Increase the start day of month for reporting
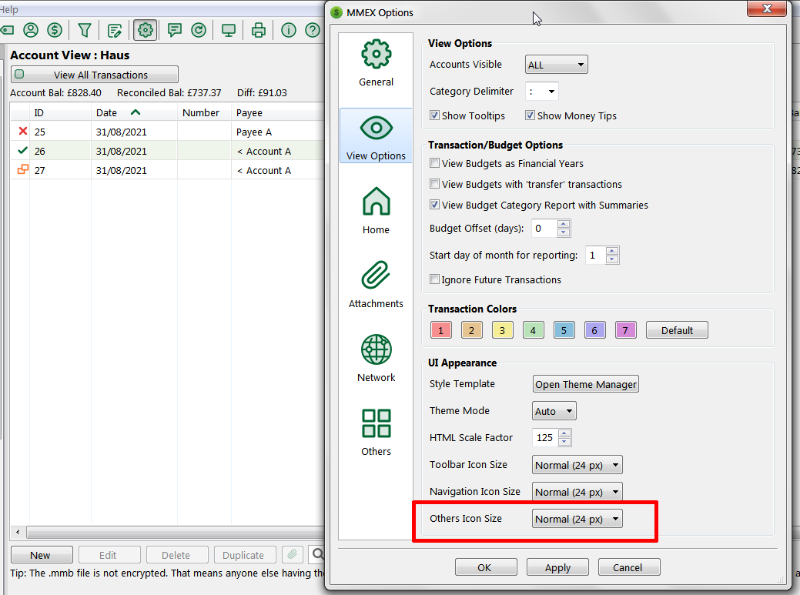This screenshot has height=595, width=800. pyautogui.click(x=612, y=251)
